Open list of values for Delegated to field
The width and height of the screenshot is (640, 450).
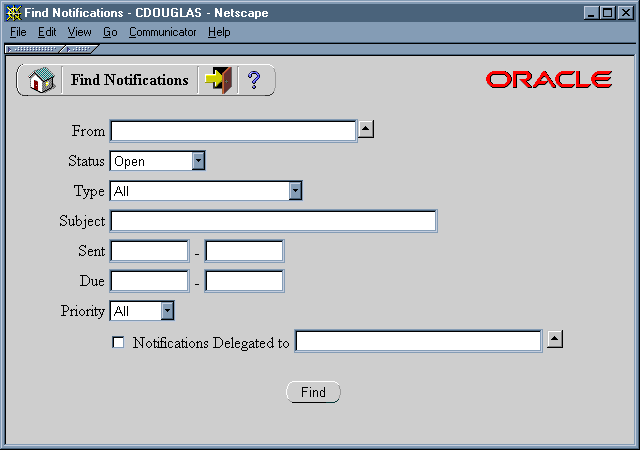555,339
